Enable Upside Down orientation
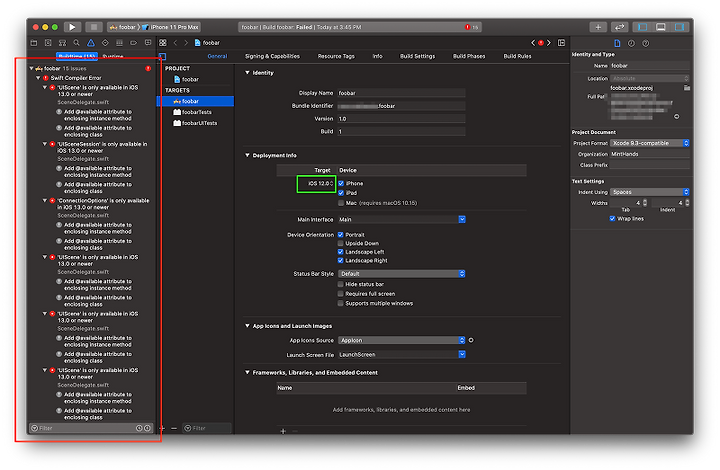The height and width of the screenshot is (470, 720). [341, 243]
